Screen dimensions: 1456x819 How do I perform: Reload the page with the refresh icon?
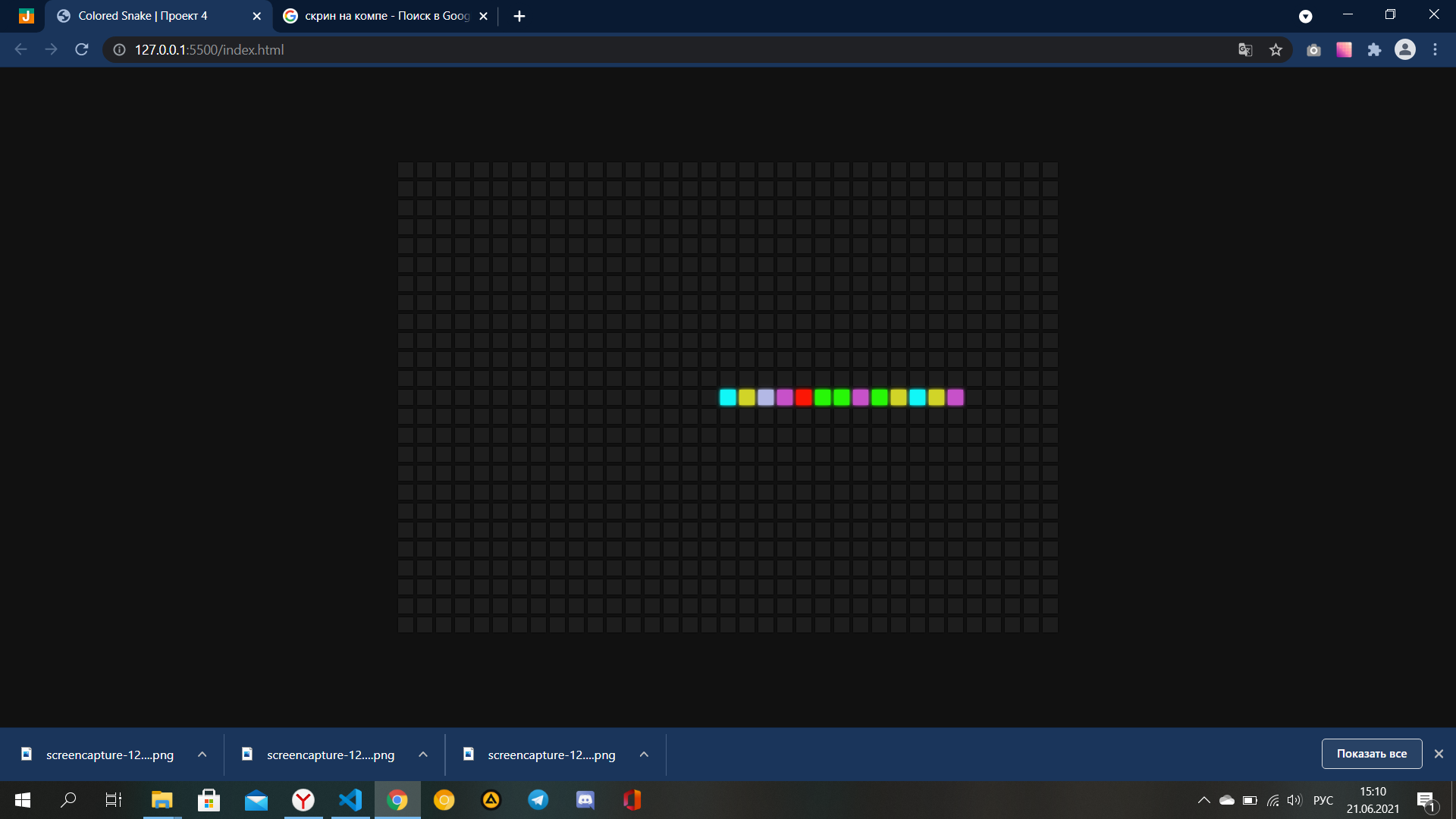coord(82,49)
